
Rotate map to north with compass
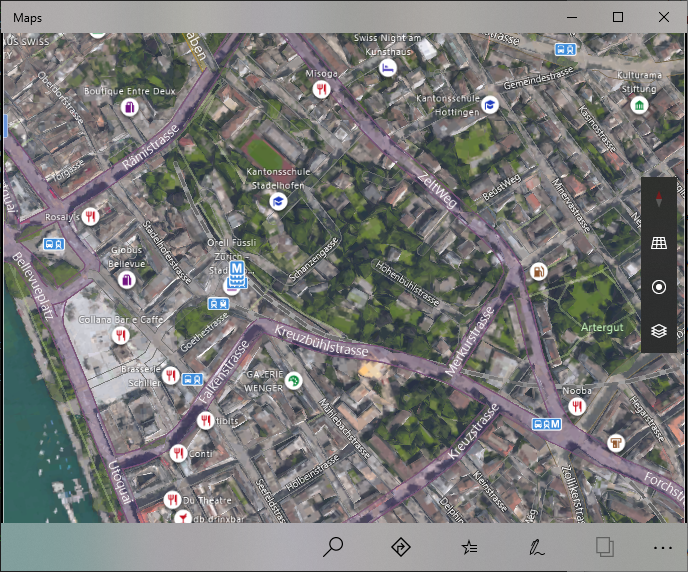tap(658, 200)
